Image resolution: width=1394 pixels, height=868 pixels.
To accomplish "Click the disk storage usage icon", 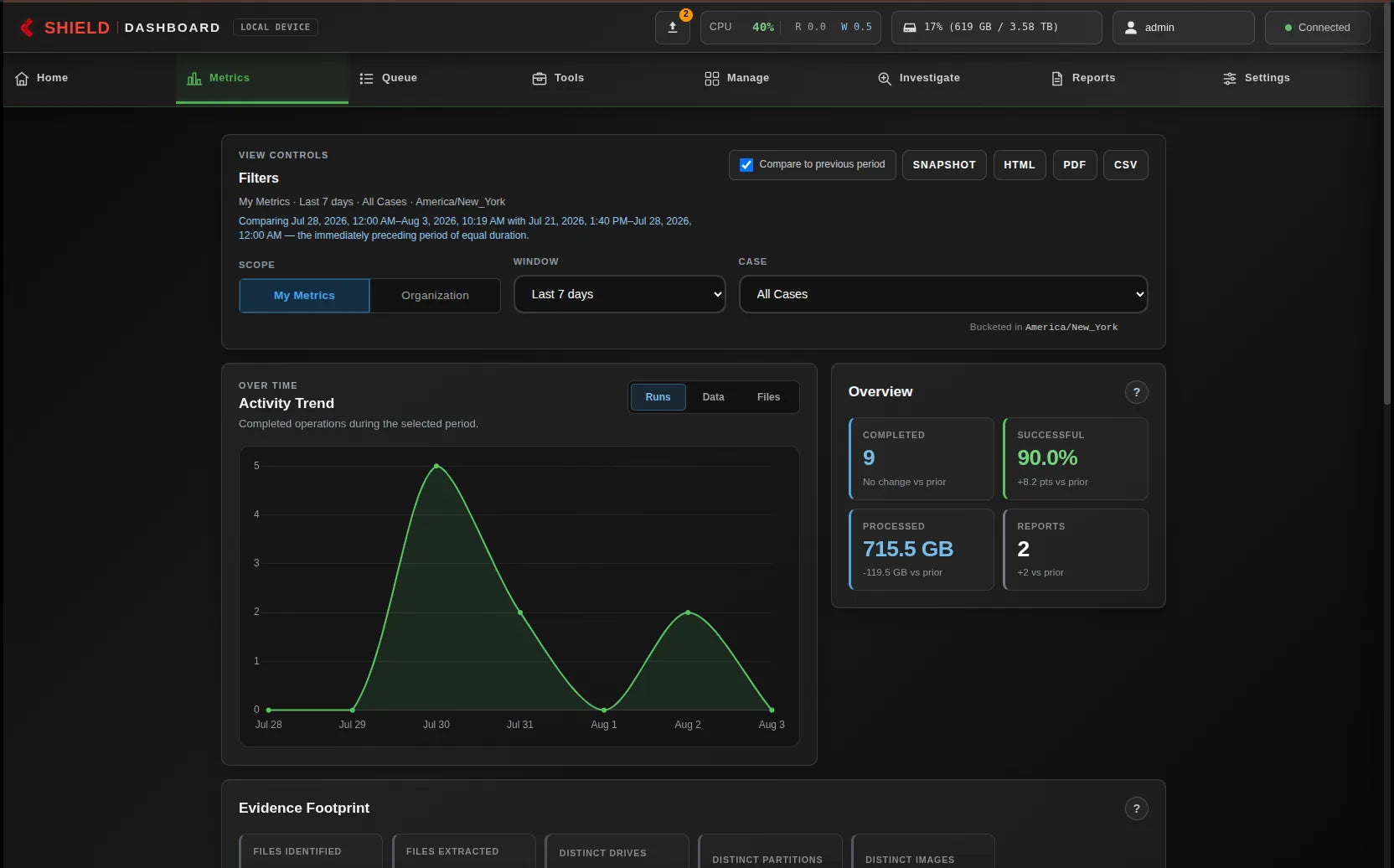I will (909, 28).
